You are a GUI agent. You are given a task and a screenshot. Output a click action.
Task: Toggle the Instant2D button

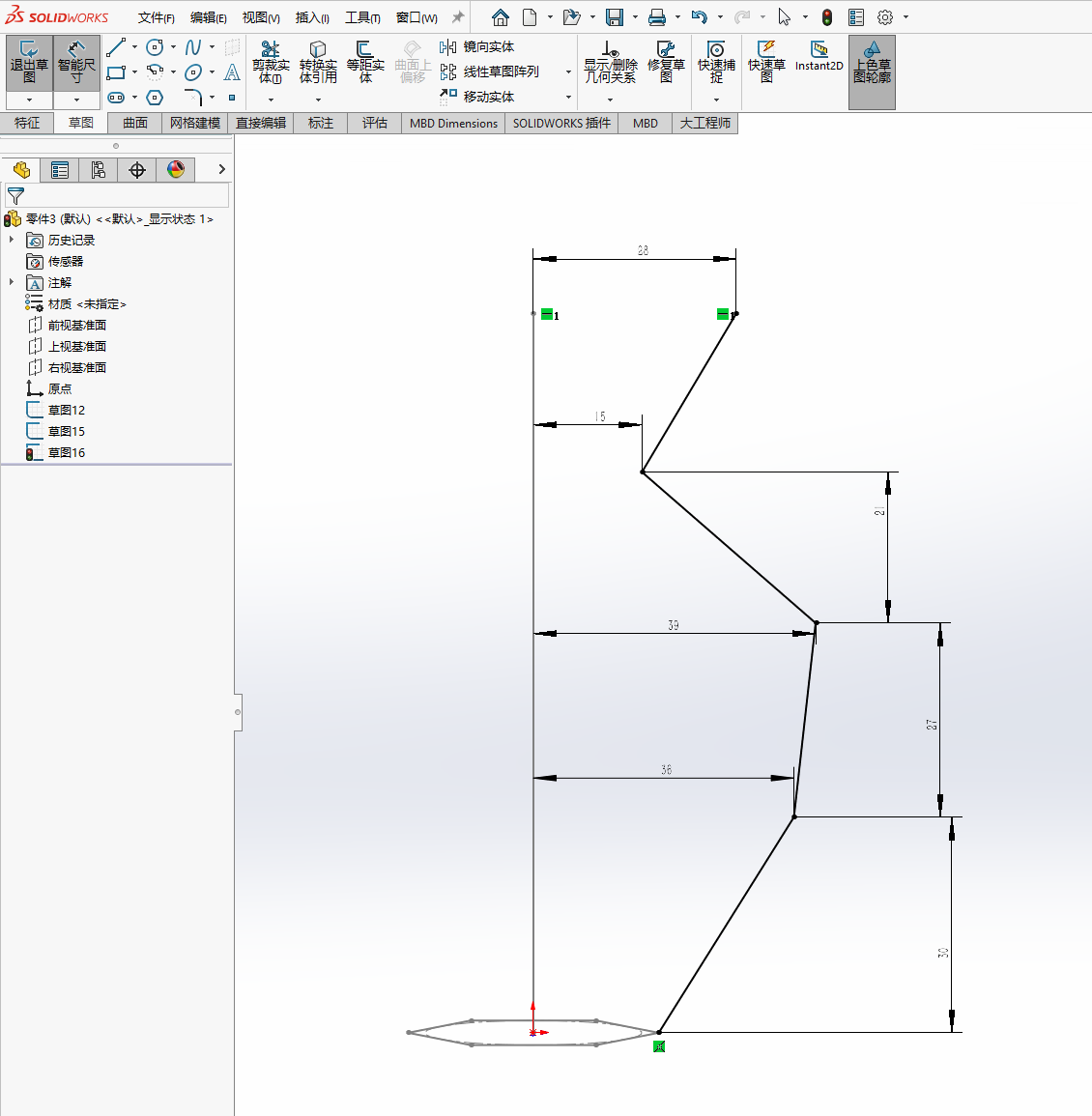(819, 56)
